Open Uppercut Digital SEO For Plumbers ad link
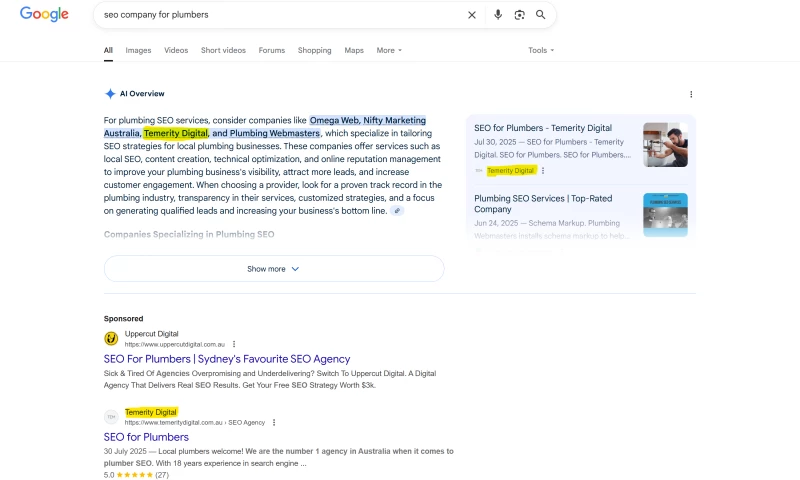Image resolution: width=800 pixels, height=480 pixels. click(227, 359)
